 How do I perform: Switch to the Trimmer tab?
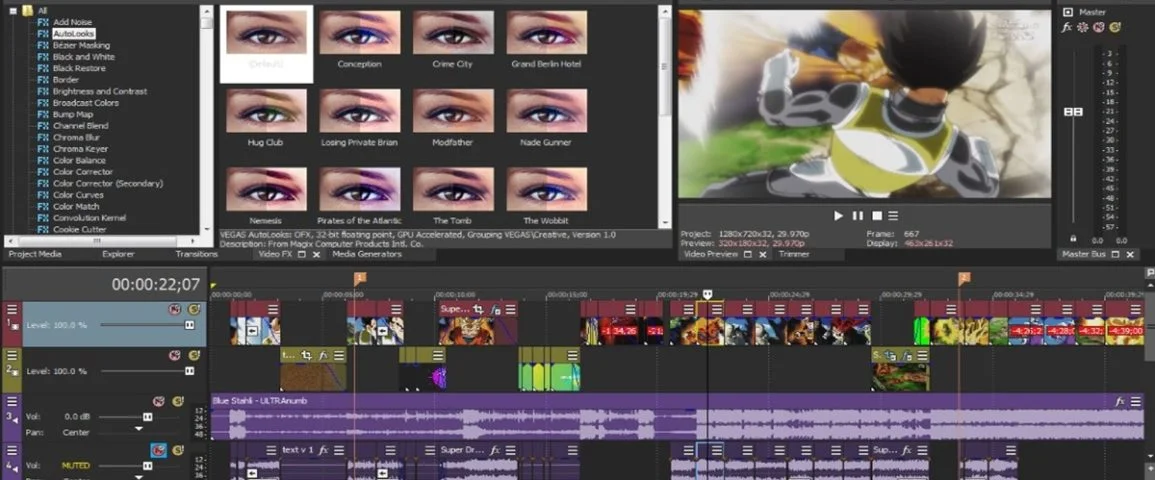pyautogui.click(x=793, y=254)
